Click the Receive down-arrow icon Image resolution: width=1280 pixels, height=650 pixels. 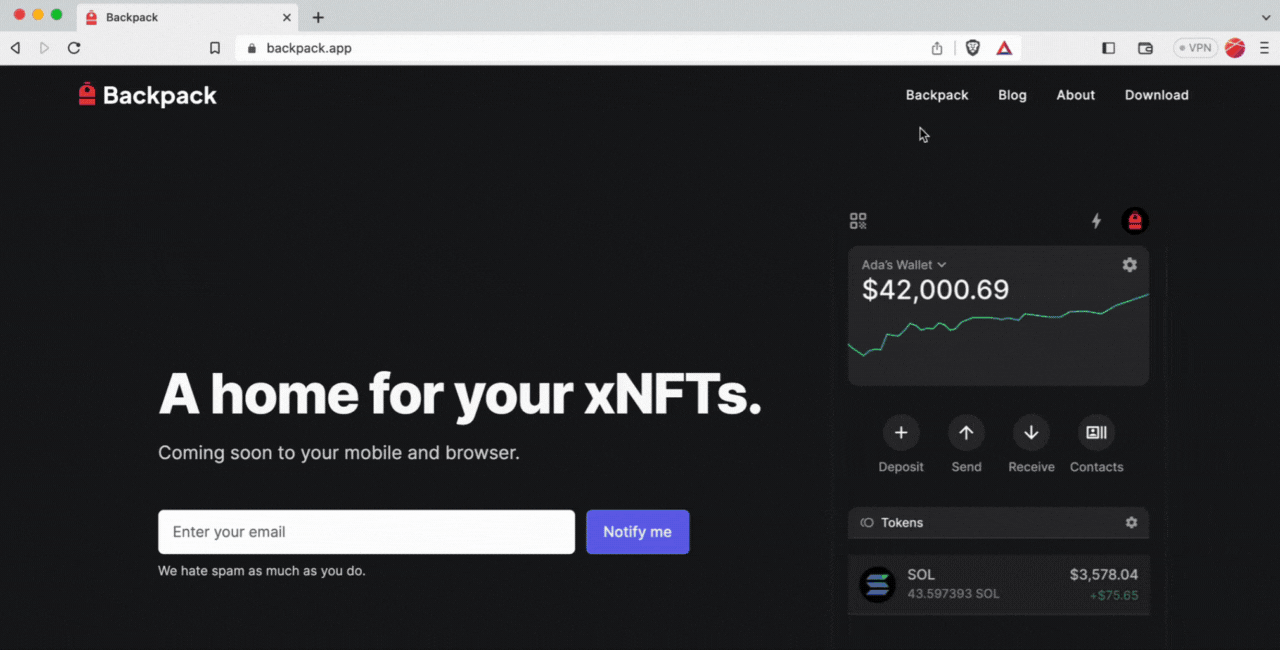click(x=1031, y=433)
